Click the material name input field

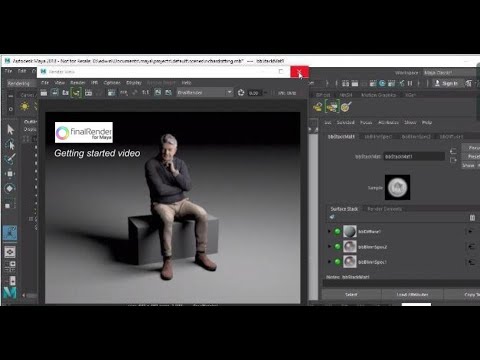pyautogui.click(x=414, y=156)
